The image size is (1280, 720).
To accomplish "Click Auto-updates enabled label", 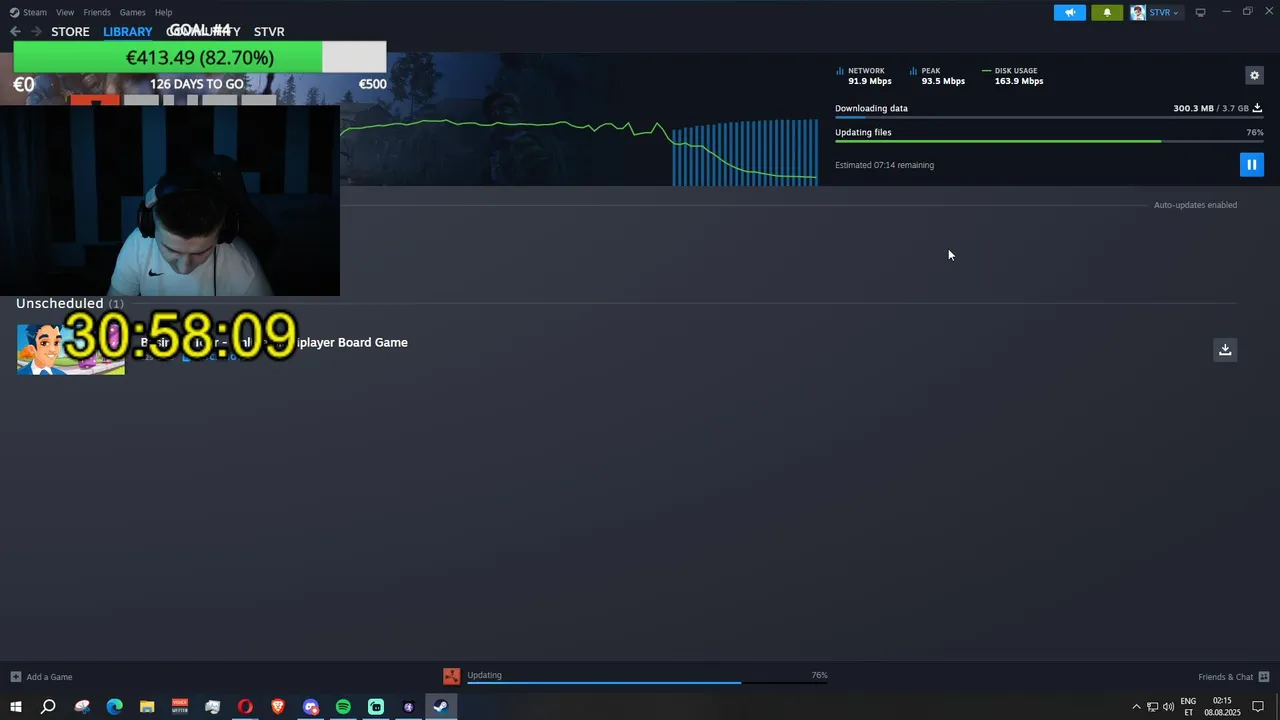I will [1195, 205].
